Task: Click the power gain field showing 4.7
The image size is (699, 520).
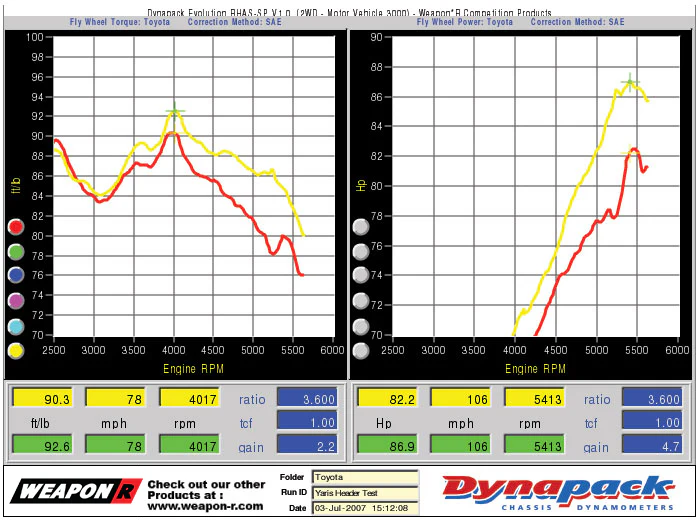Action: [652, 445]
